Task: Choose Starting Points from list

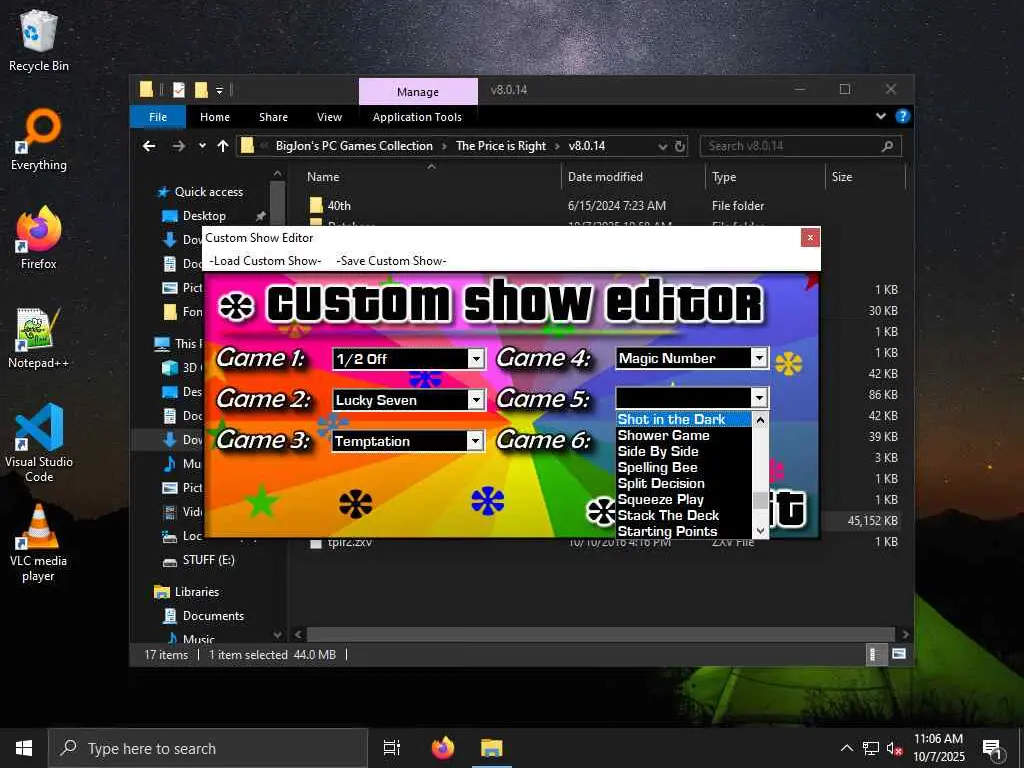Action: pos(684,532)
